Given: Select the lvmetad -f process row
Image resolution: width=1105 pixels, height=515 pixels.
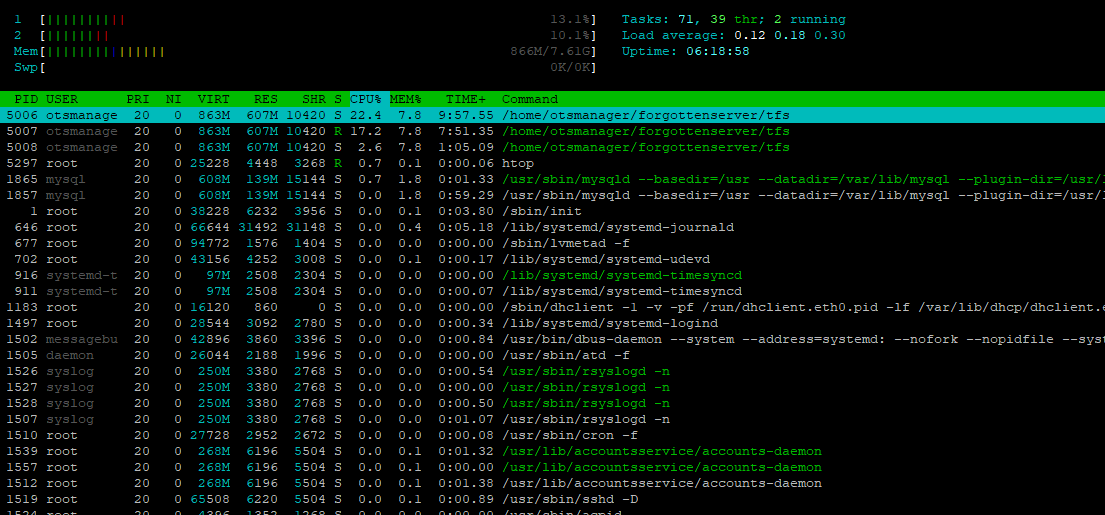Looking at the screenshot, I should (x=552, y=243).
